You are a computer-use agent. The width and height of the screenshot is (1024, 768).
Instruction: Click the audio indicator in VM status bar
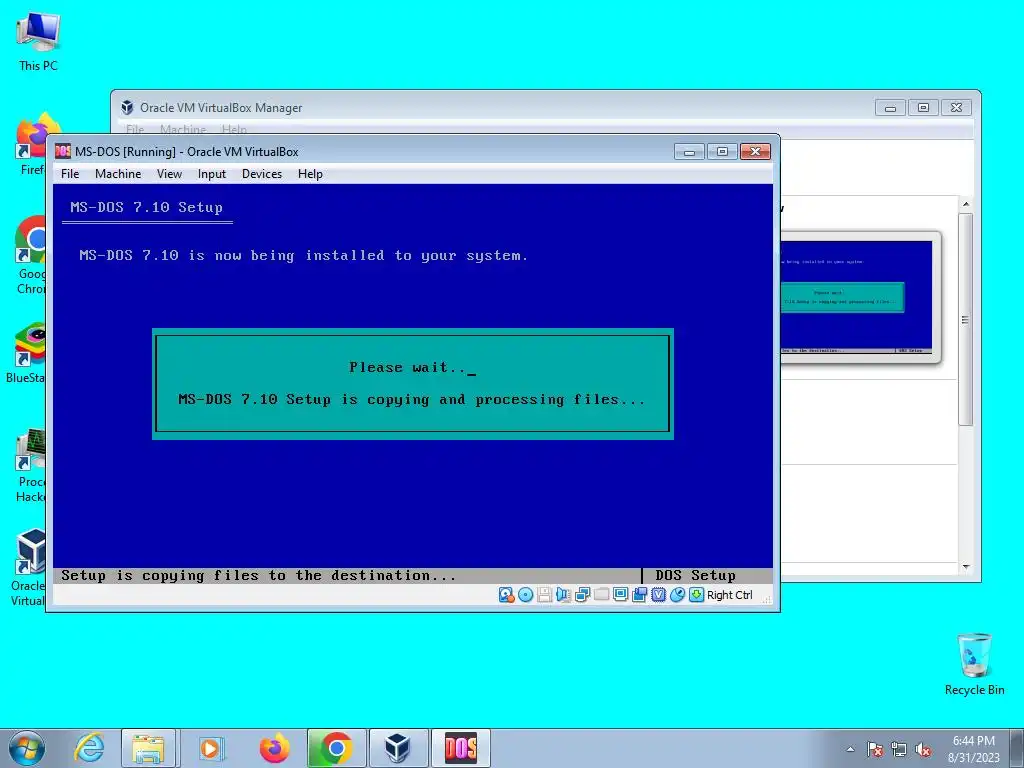(563, 595)
